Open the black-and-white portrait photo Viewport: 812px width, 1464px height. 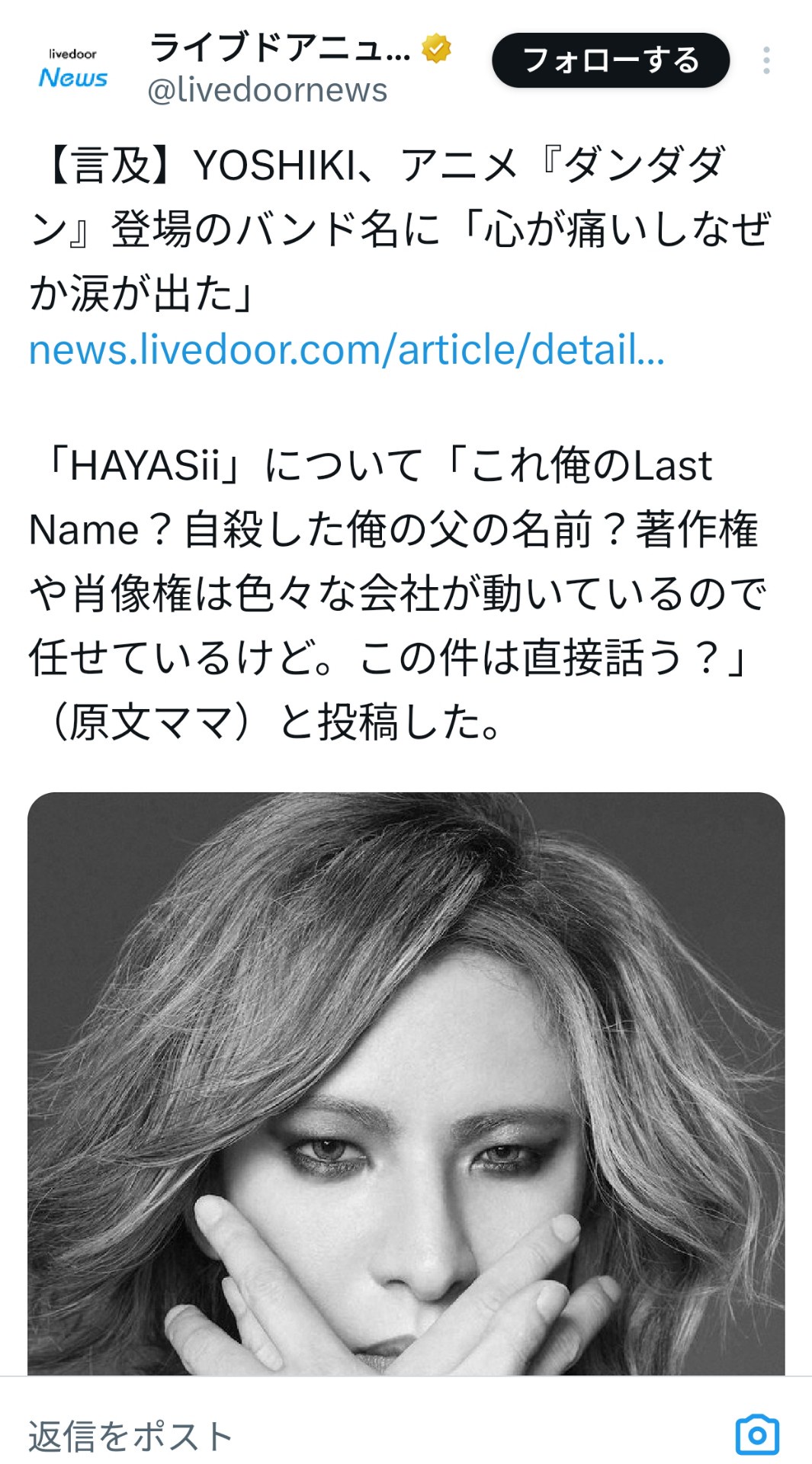coord(406,1084)
